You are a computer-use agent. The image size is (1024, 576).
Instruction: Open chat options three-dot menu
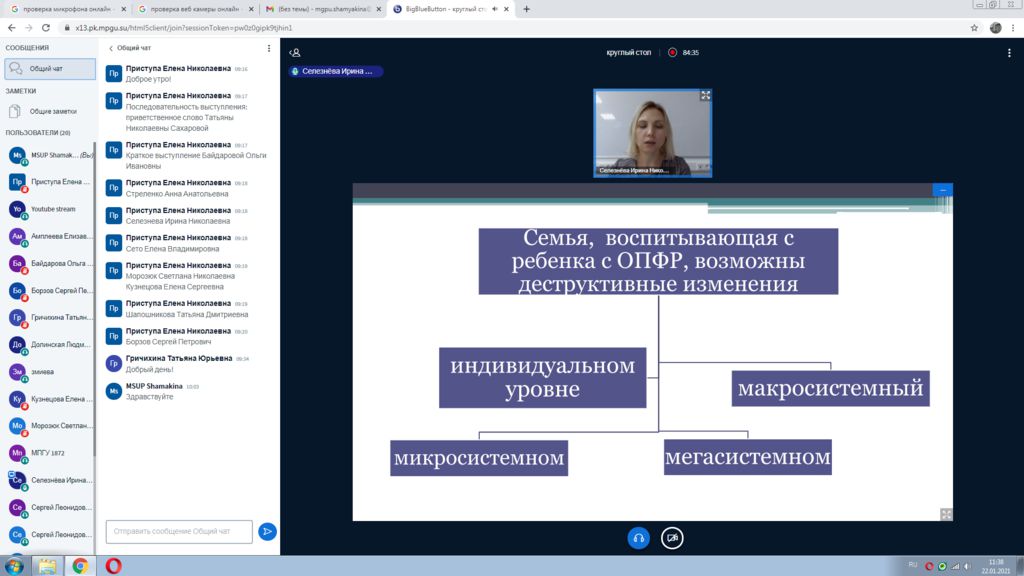coord(268,48)
